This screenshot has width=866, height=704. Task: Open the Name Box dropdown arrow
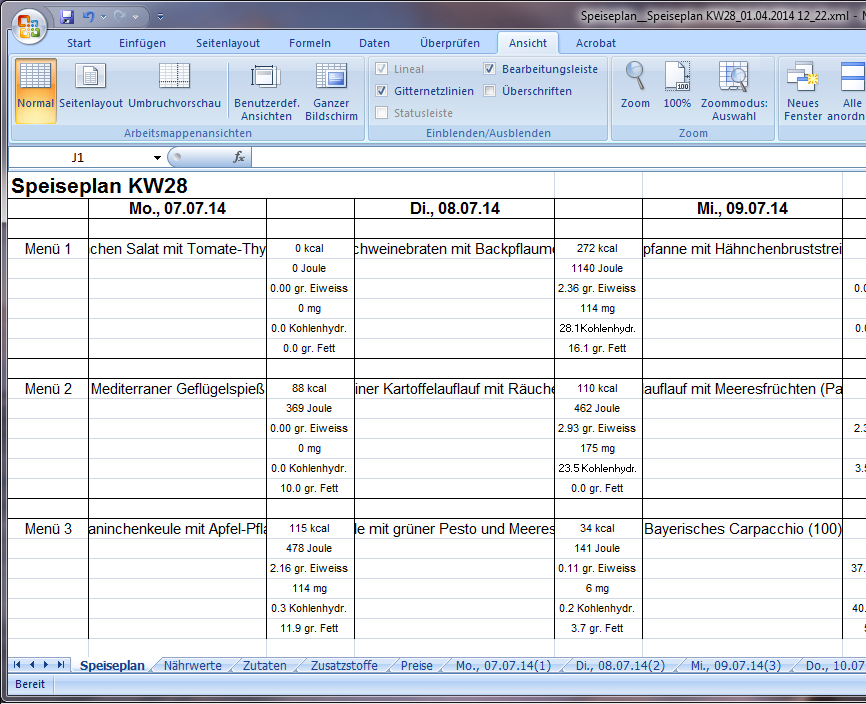click(157, 157)
